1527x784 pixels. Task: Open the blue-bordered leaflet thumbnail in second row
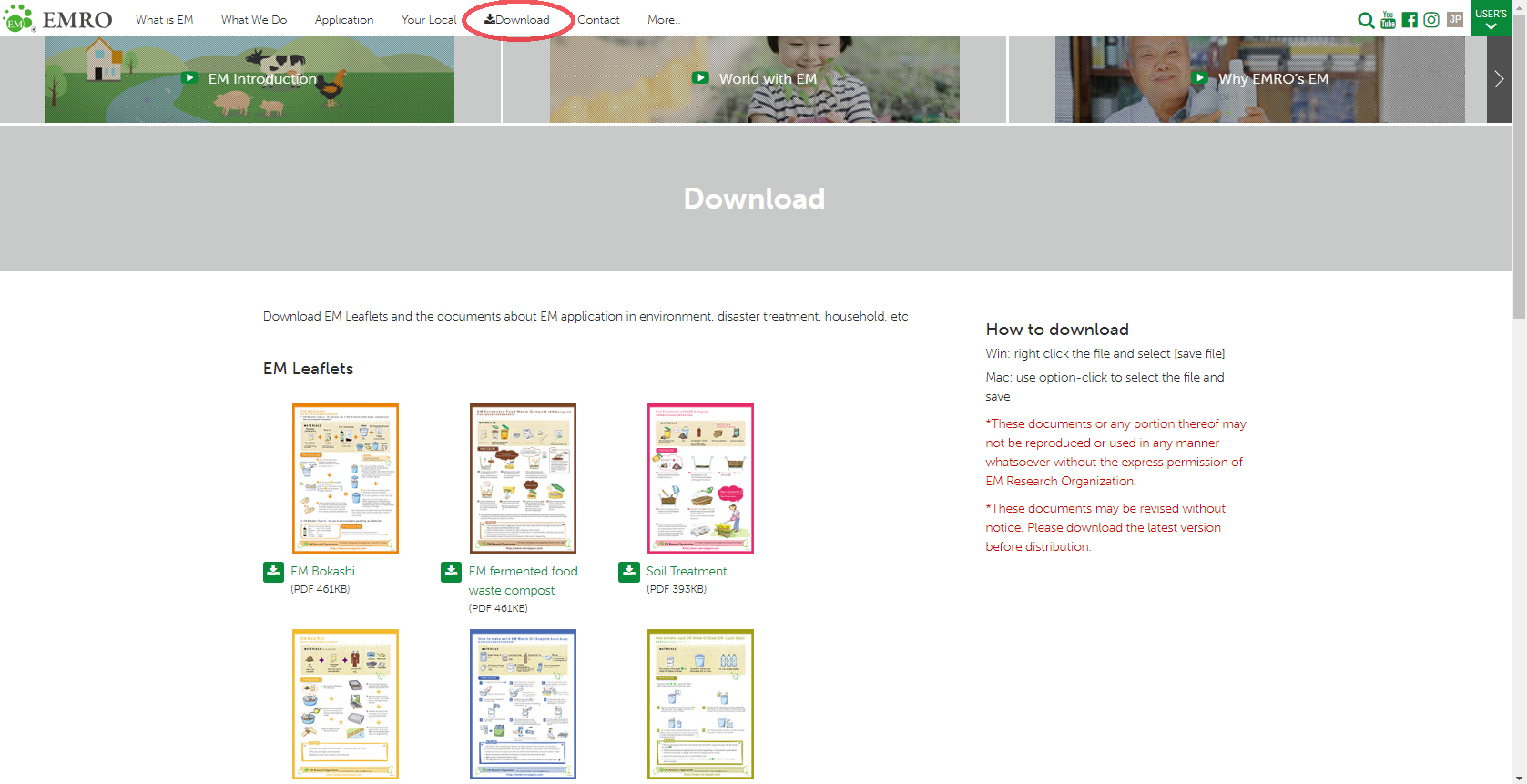tap(523, 704)
